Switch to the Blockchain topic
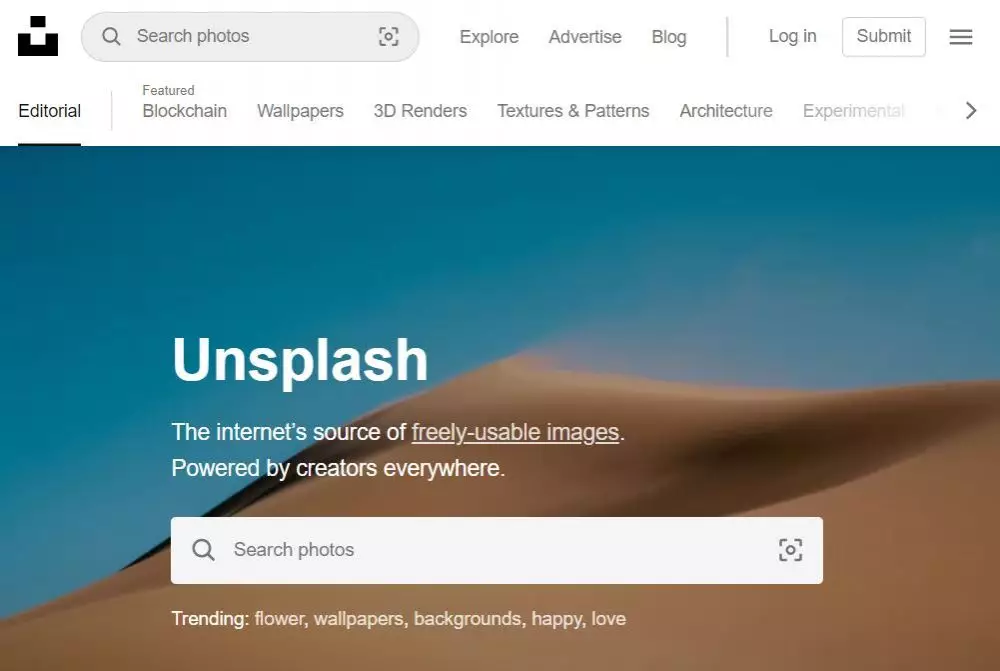 (184, 111)
